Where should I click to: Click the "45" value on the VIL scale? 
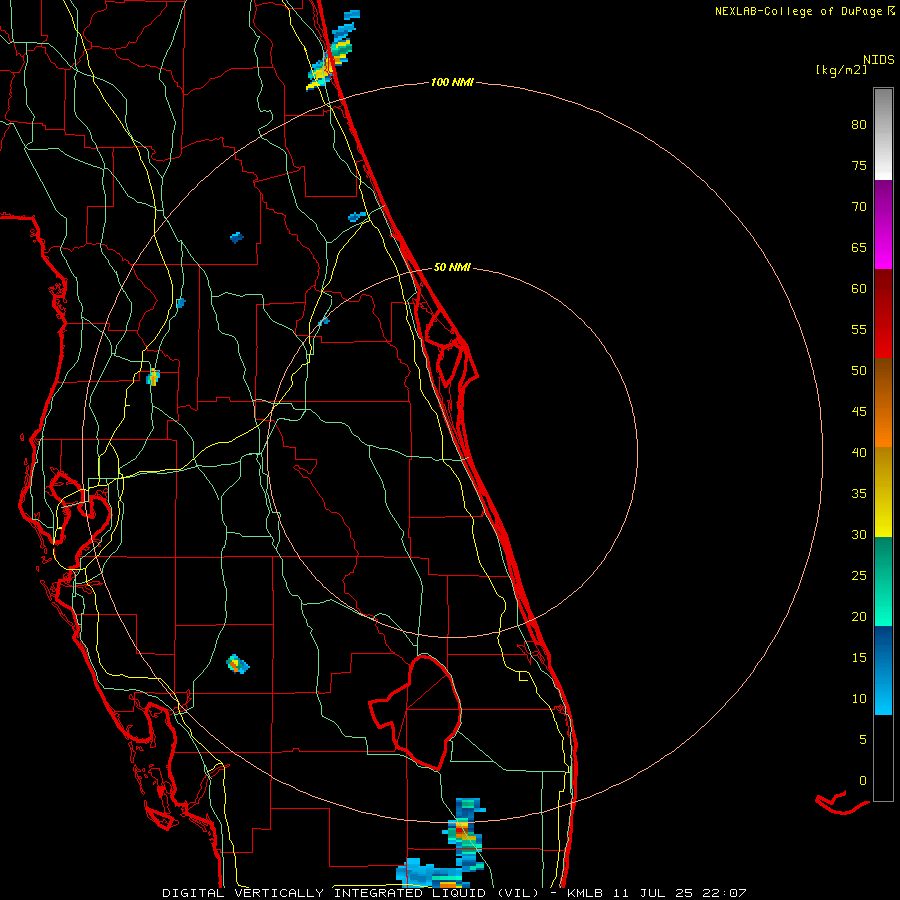859,412
